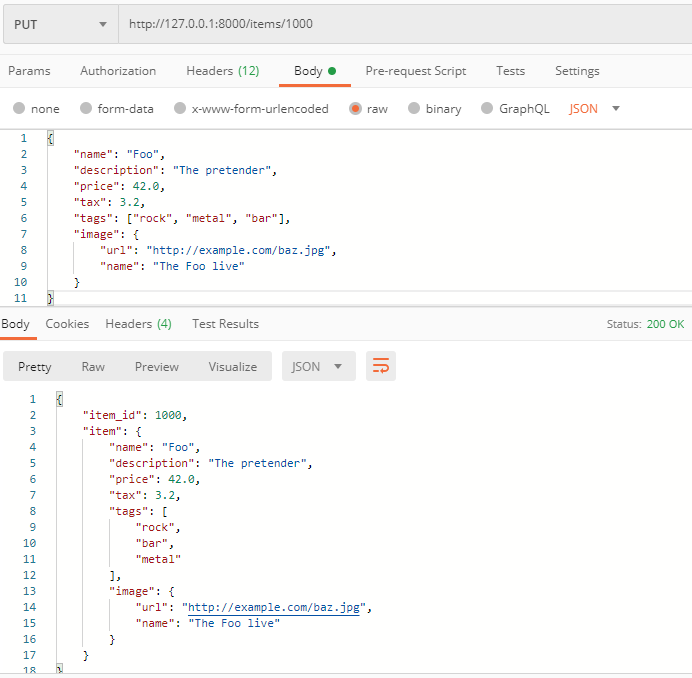692x678 pixels.
Task: Open response Cookies tab
Action: tap(67, 324)
